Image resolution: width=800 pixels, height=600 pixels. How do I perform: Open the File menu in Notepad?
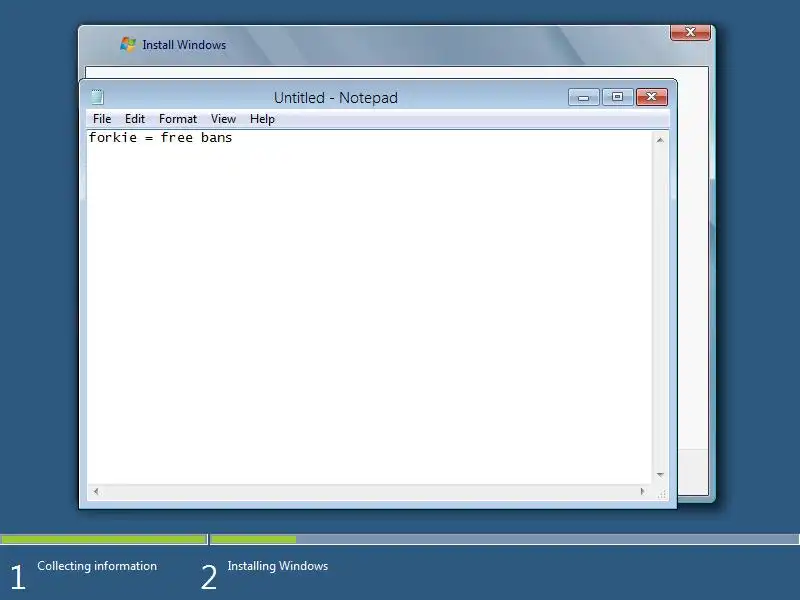pyautogui.click(x=102, y=119)
